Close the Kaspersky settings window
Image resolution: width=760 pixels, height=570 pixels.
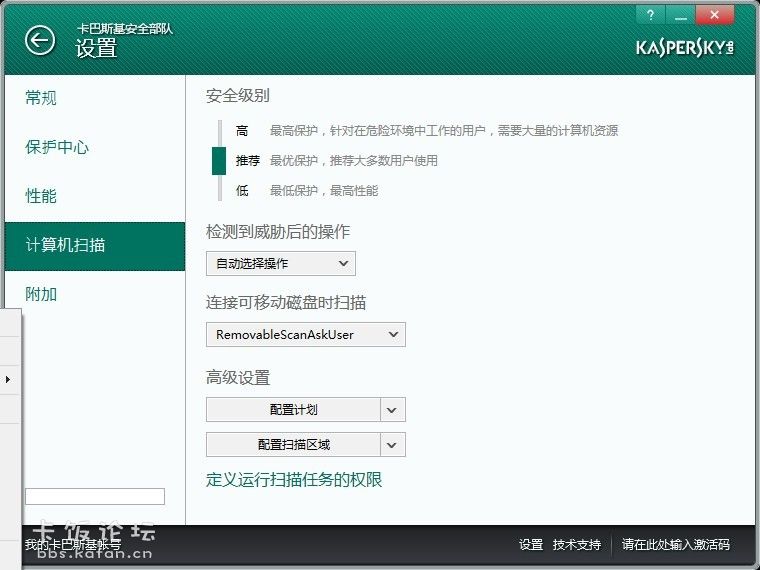(714, 15)
